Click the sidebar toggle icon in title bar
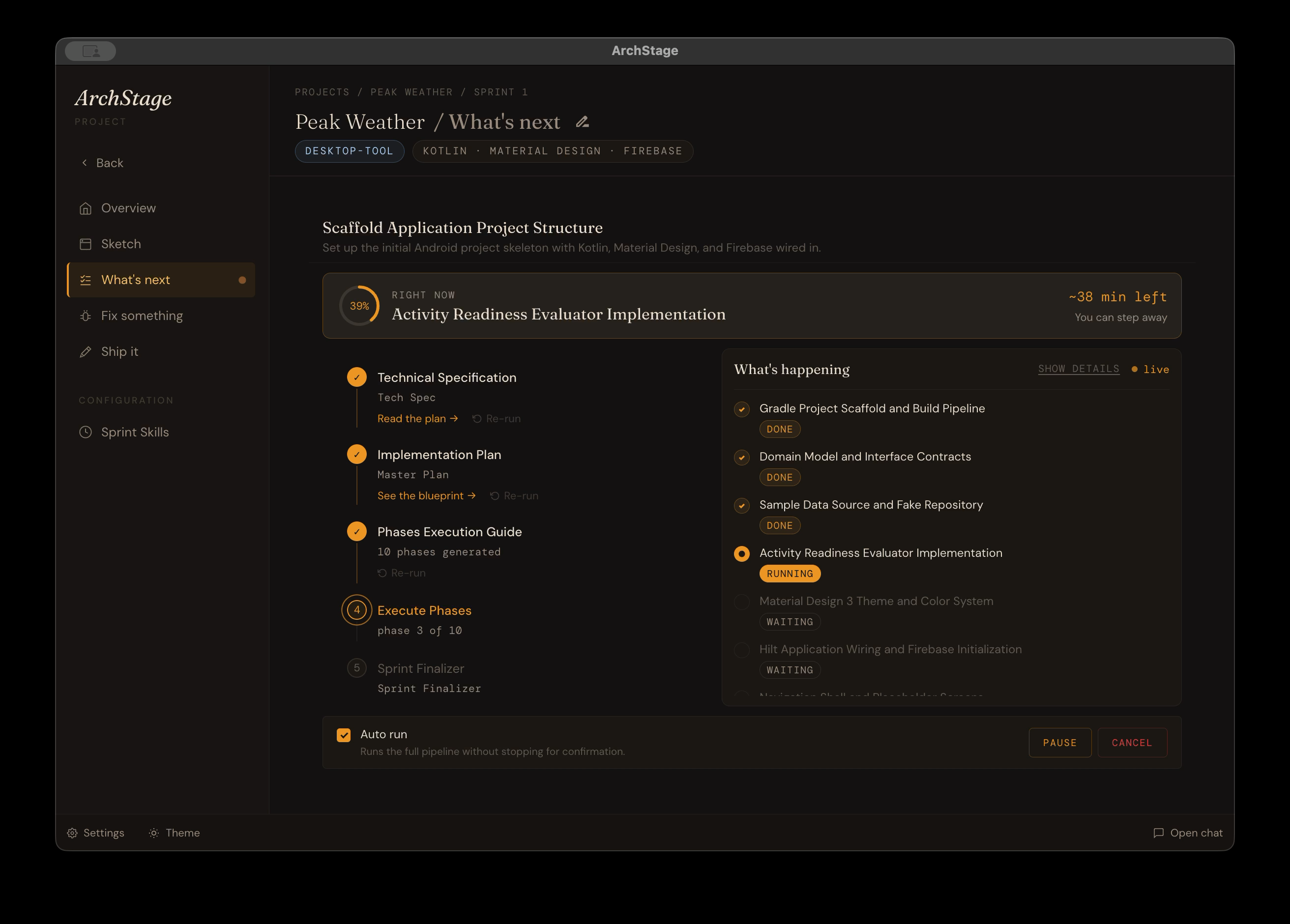 point(91,51)
